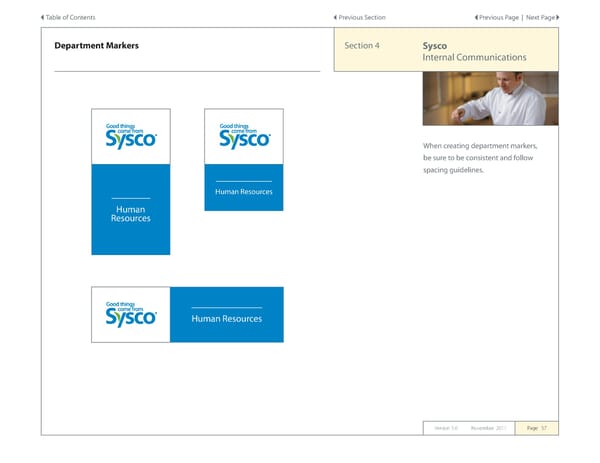Click the arrow icon beside Table of Contents
The width and height of the screenshot is (600, 463).
tap(42, 18)
